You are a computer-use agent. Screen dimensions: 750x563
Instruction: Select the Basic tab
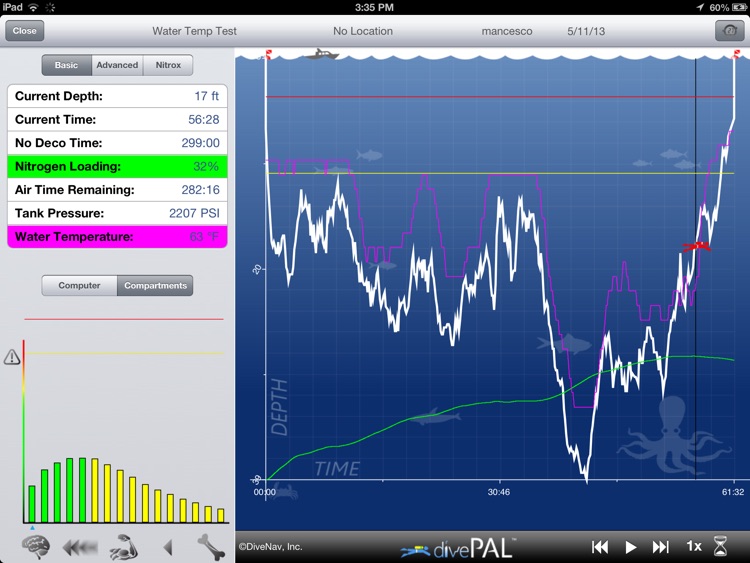pyautogui.click(x=66, y=65)
